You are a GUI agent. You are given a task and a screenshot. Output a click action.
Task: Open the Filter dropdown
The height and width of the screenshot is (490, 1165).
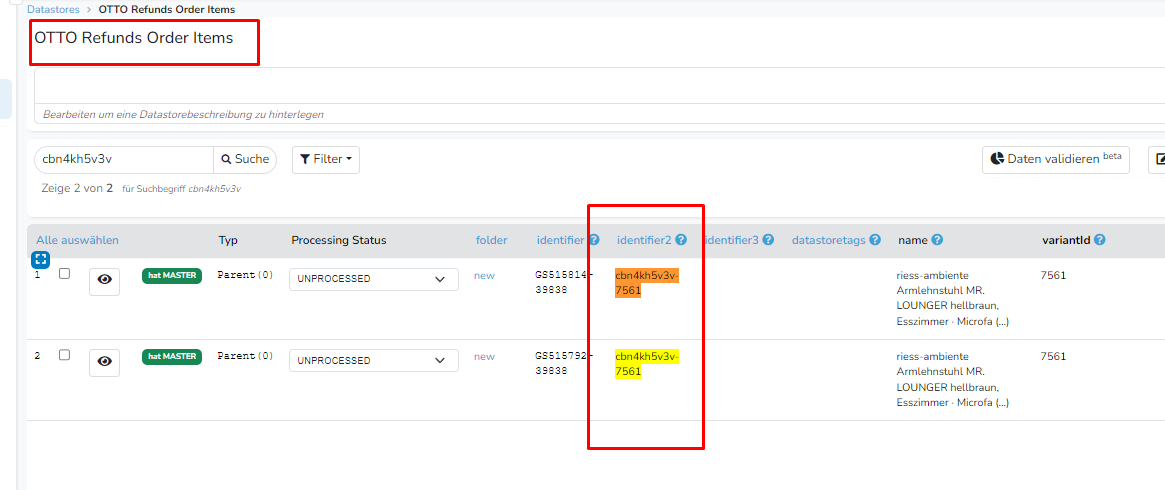point(326,159)
